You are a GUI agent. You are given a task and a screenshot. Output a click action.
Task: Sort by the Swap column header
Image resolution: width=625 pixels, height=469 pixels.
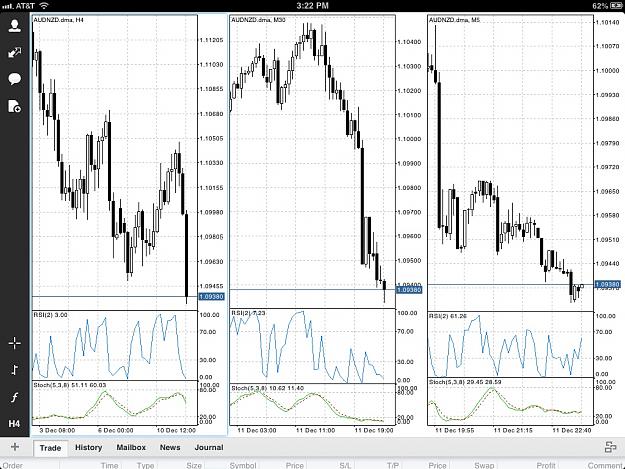pos(484,465)
